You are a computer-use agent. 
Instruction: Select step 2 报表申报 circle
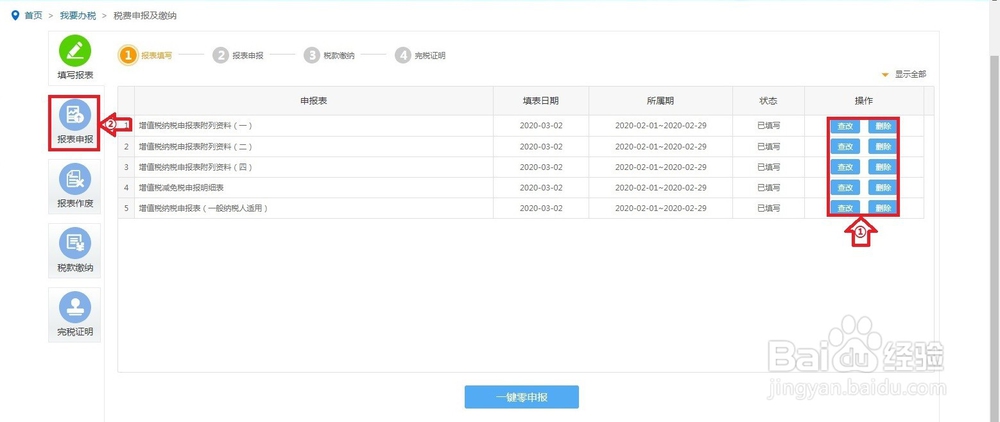tap(221, 55)
